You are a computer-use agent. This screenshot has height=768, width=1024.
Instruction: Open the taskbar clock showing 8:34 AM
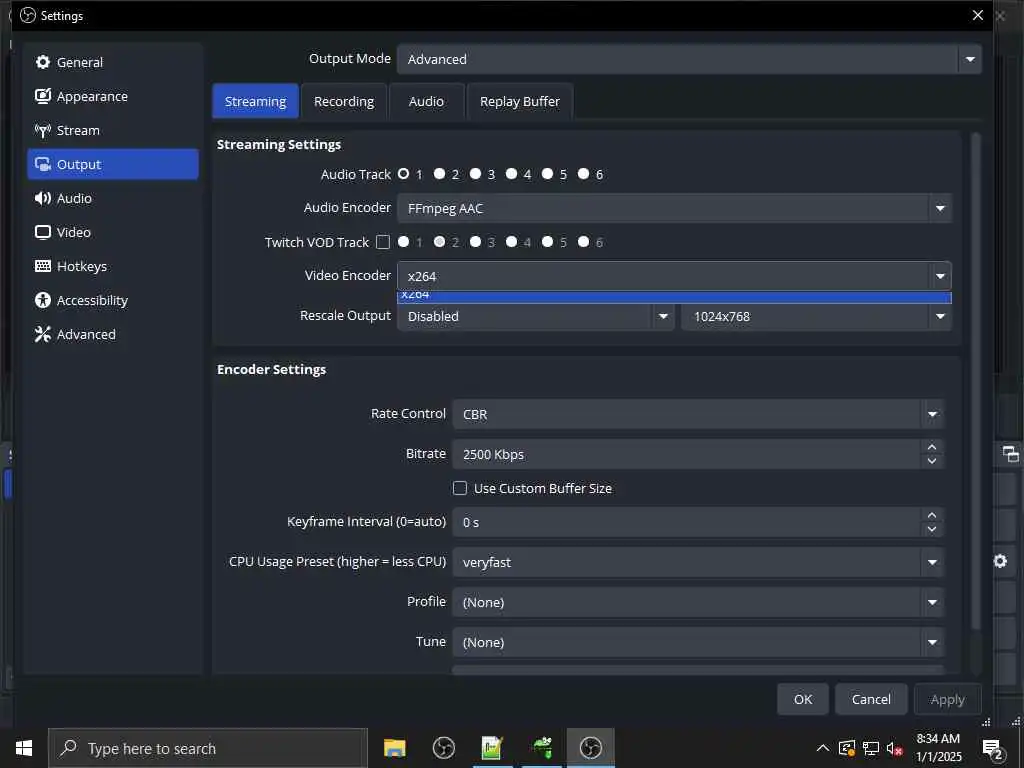pos(938,748)
